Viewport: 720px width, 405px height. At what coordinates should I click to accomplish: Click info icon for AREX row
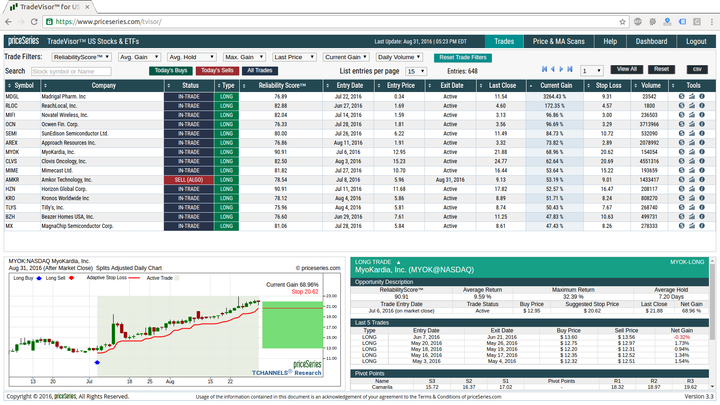[702, 143]
